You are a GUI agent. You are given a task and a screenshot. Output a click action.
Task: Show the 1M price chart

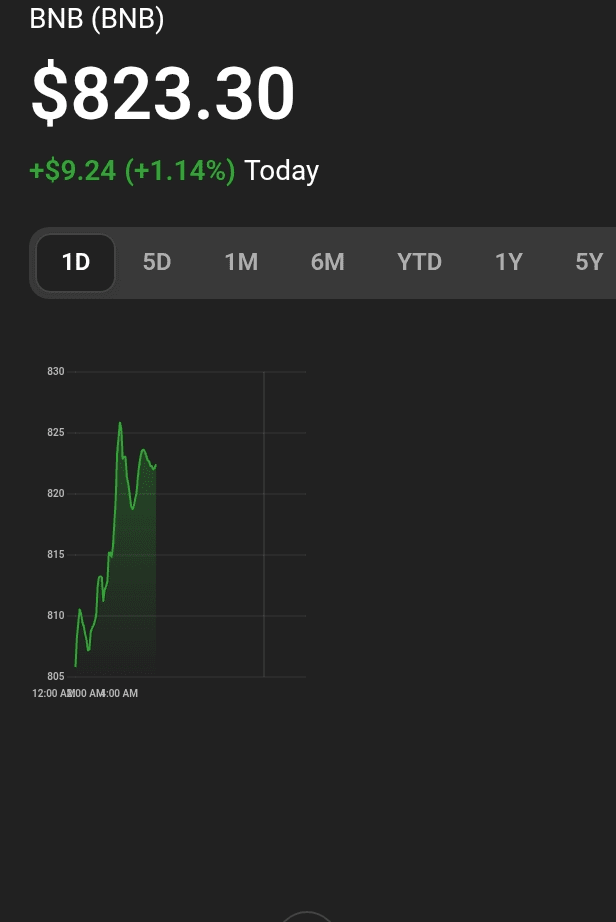(x=241, y=262)
